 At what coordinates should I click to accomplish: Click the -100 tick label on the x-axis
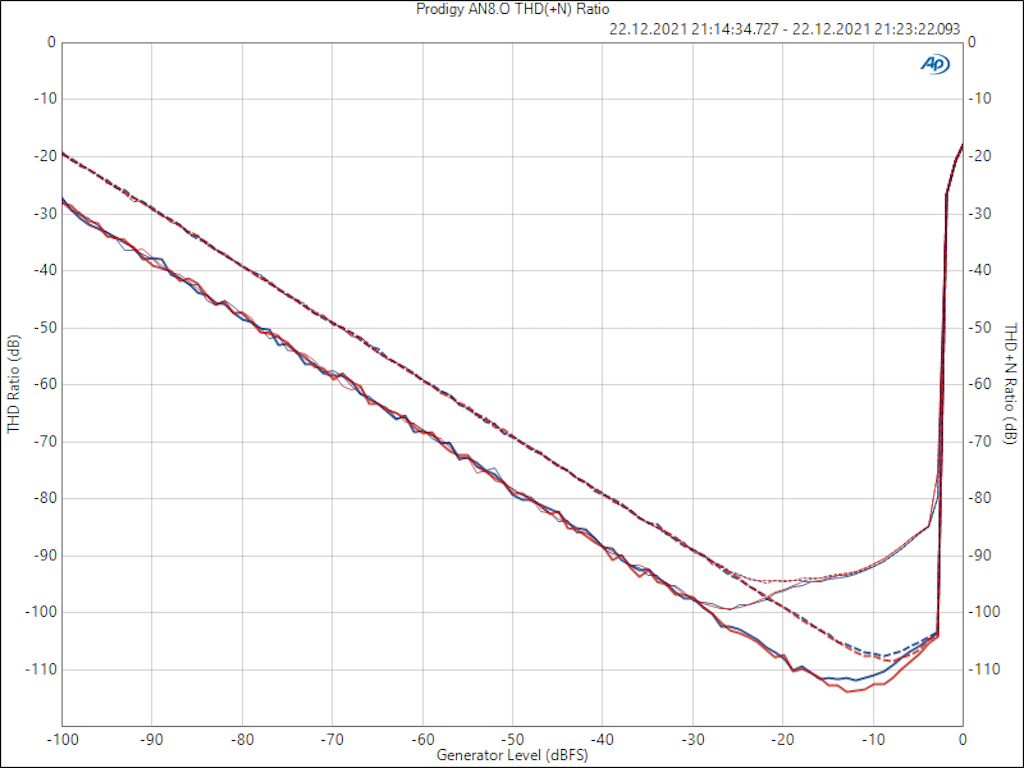click(62, 740)
